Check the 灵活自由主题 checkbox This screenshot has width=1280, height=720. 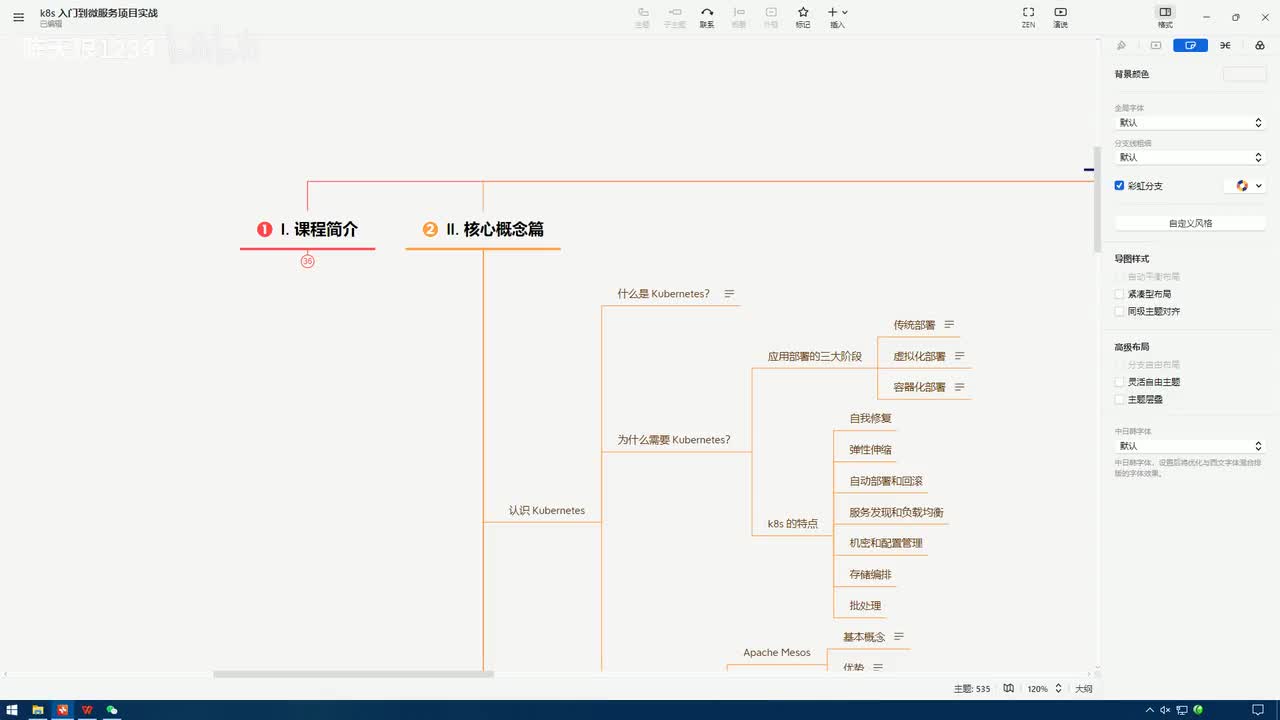click(x=1119, y=381)
